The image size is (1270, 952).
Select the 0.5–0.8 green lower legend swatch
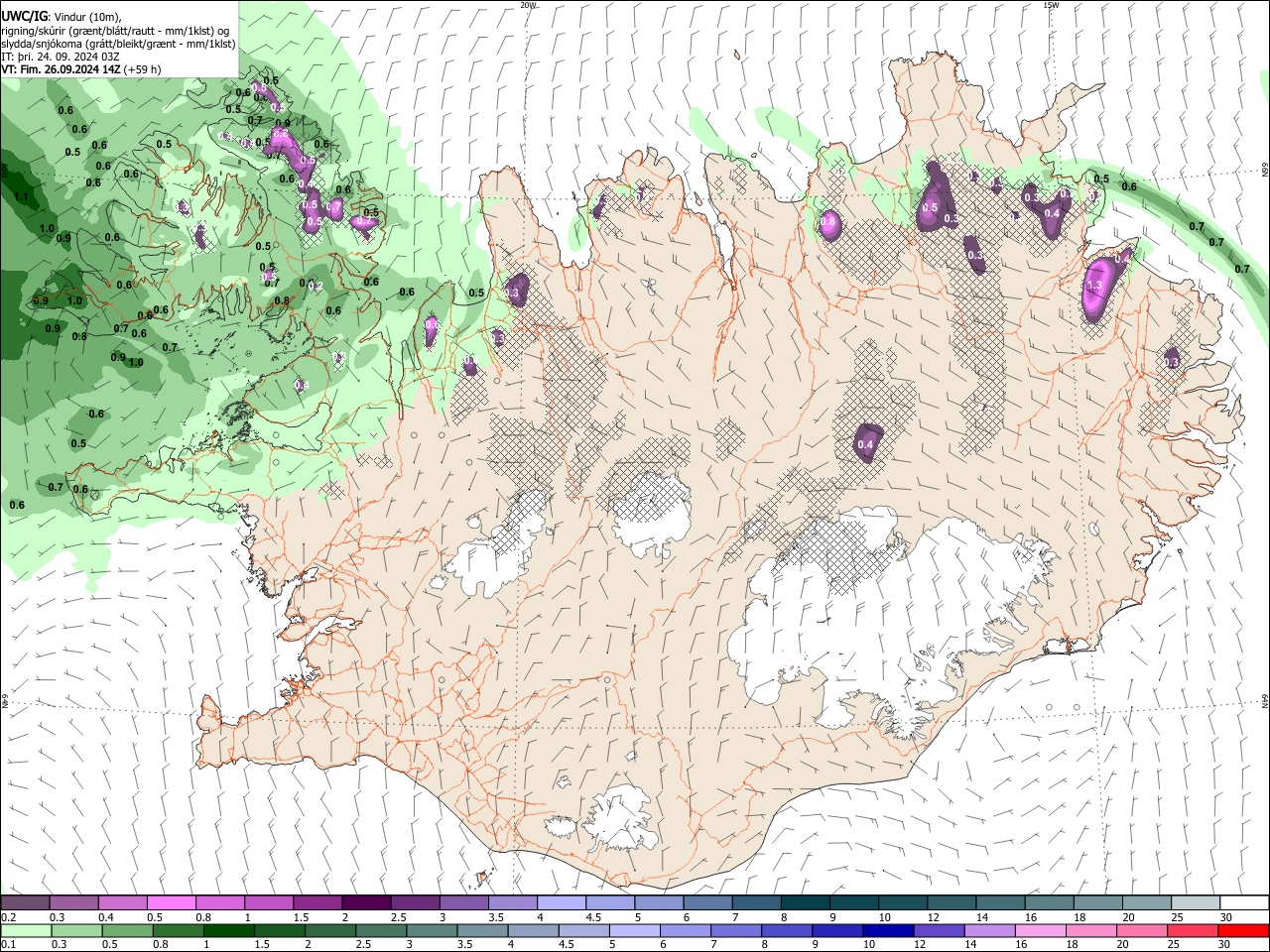coord(127,931)
